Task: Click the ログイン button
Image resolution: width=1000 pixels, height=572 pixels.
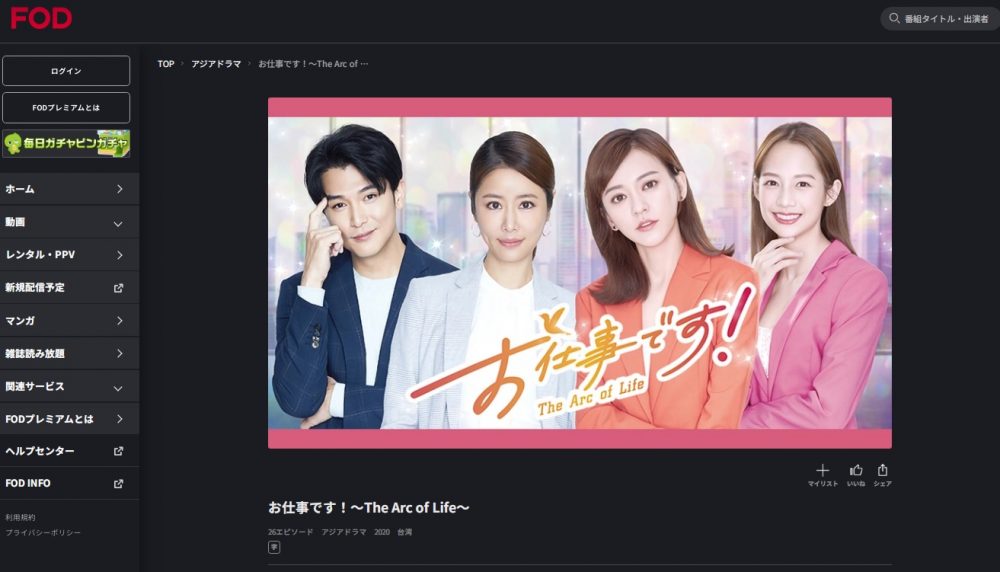Action: (x=66, y=71)
